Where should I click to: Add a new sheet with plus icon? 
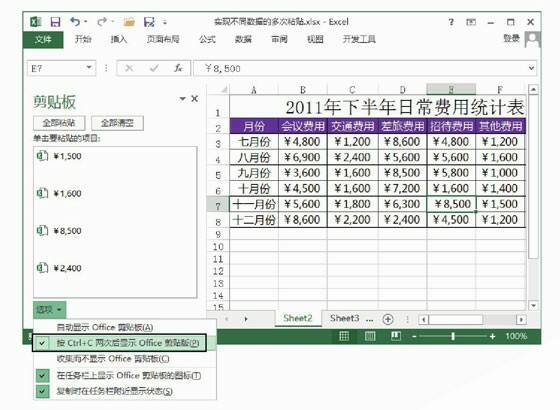tap(388, 319)
